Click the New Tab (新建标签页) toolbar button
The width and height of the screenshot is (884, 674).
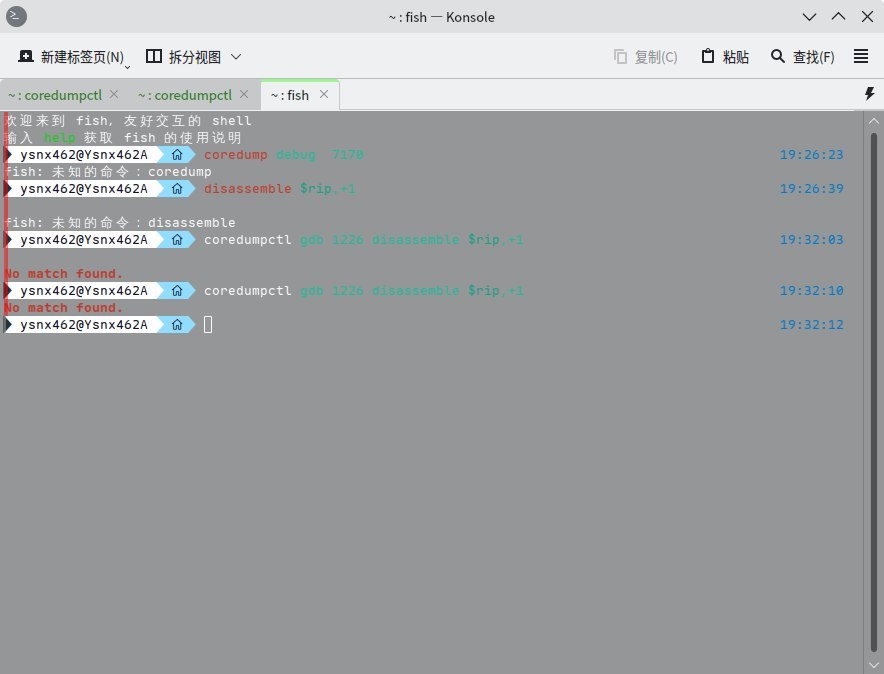pyautogui.click(x=70, y=57)
